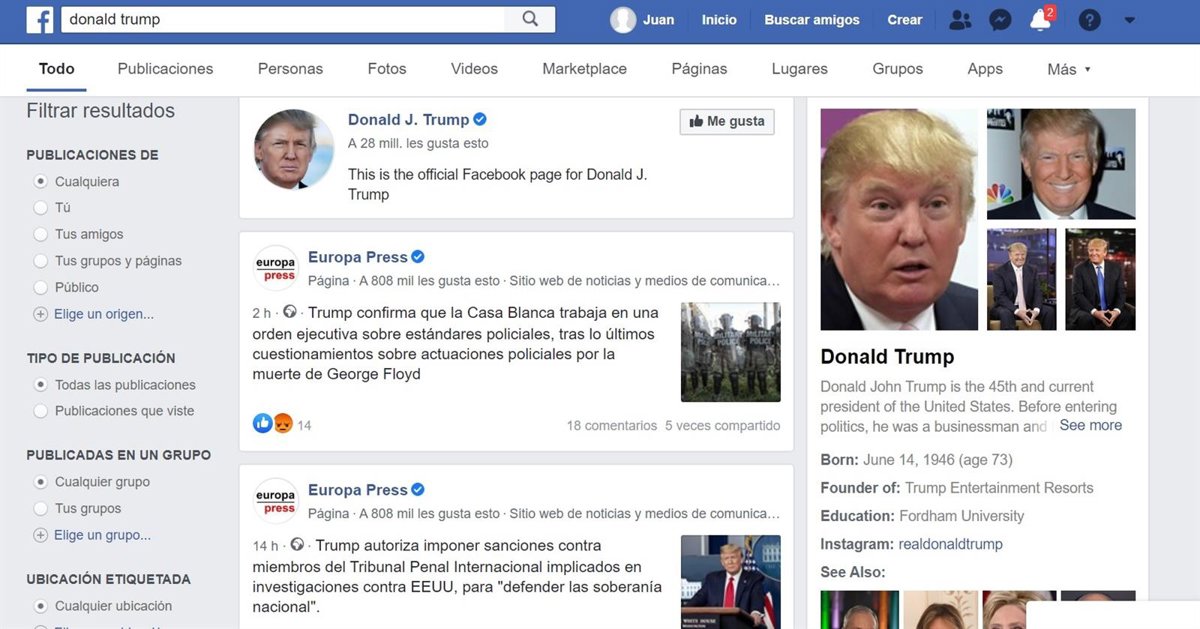Switch to the Marketplace tab
1200x629 pixels.
point(584,69)
